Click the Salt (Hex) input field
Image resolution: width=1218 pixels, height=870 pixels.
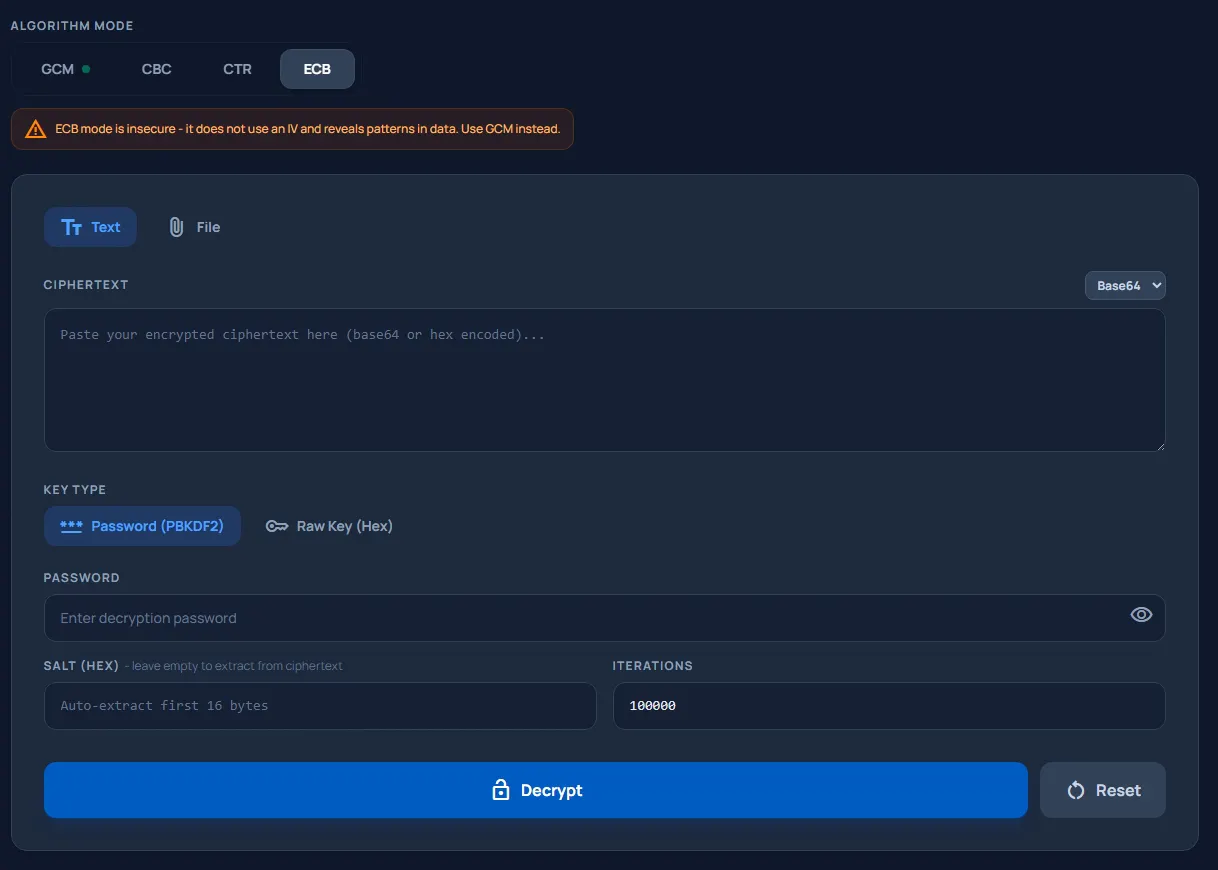(x=320, y=706)
